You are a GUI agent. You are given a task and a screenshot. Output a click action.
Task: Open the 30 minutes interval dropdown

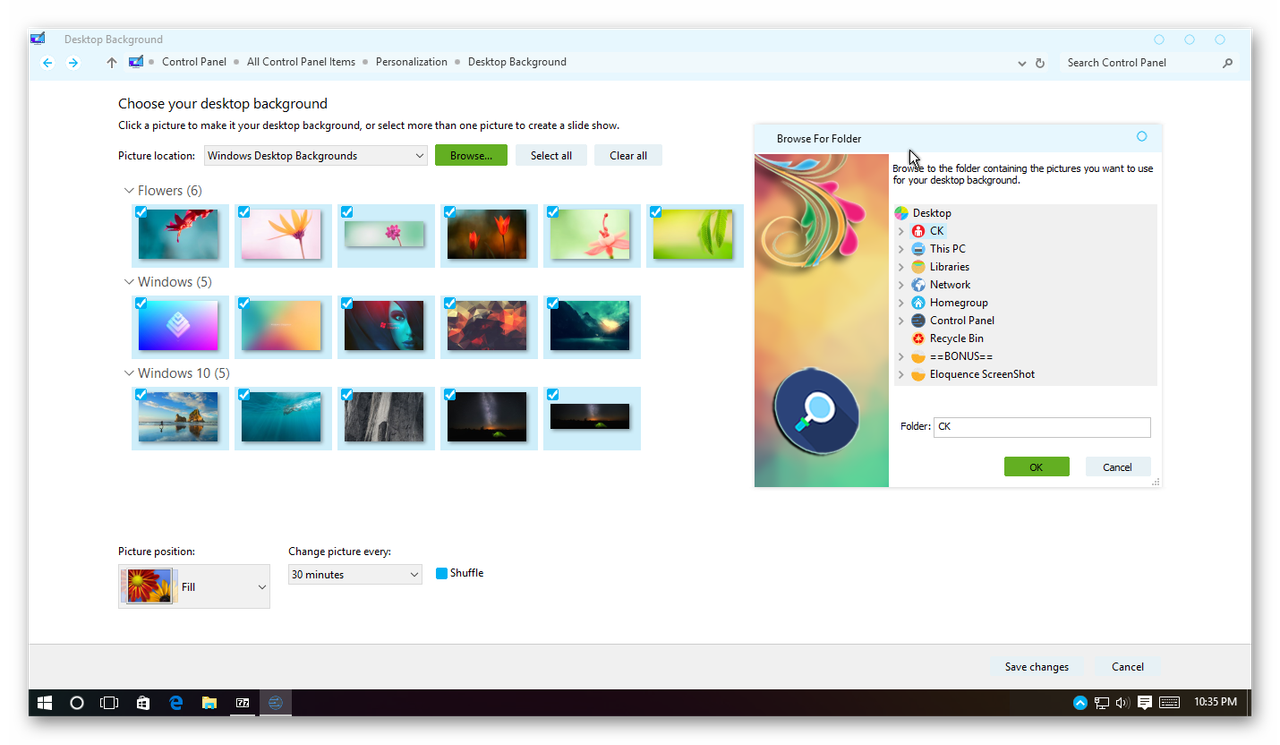(x=355, y=574)
